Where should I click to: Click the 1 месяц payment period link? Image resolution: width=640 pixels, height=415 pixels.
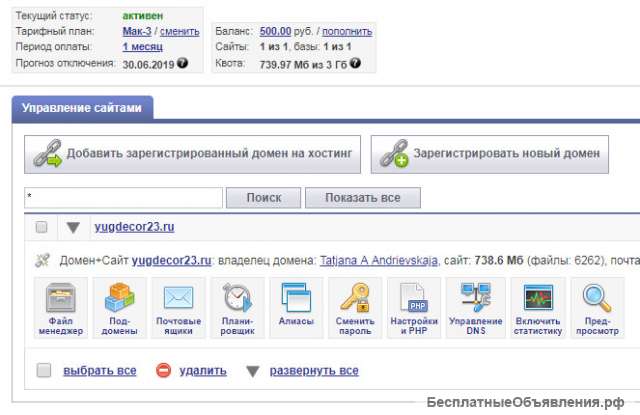[x=142, y=47]
